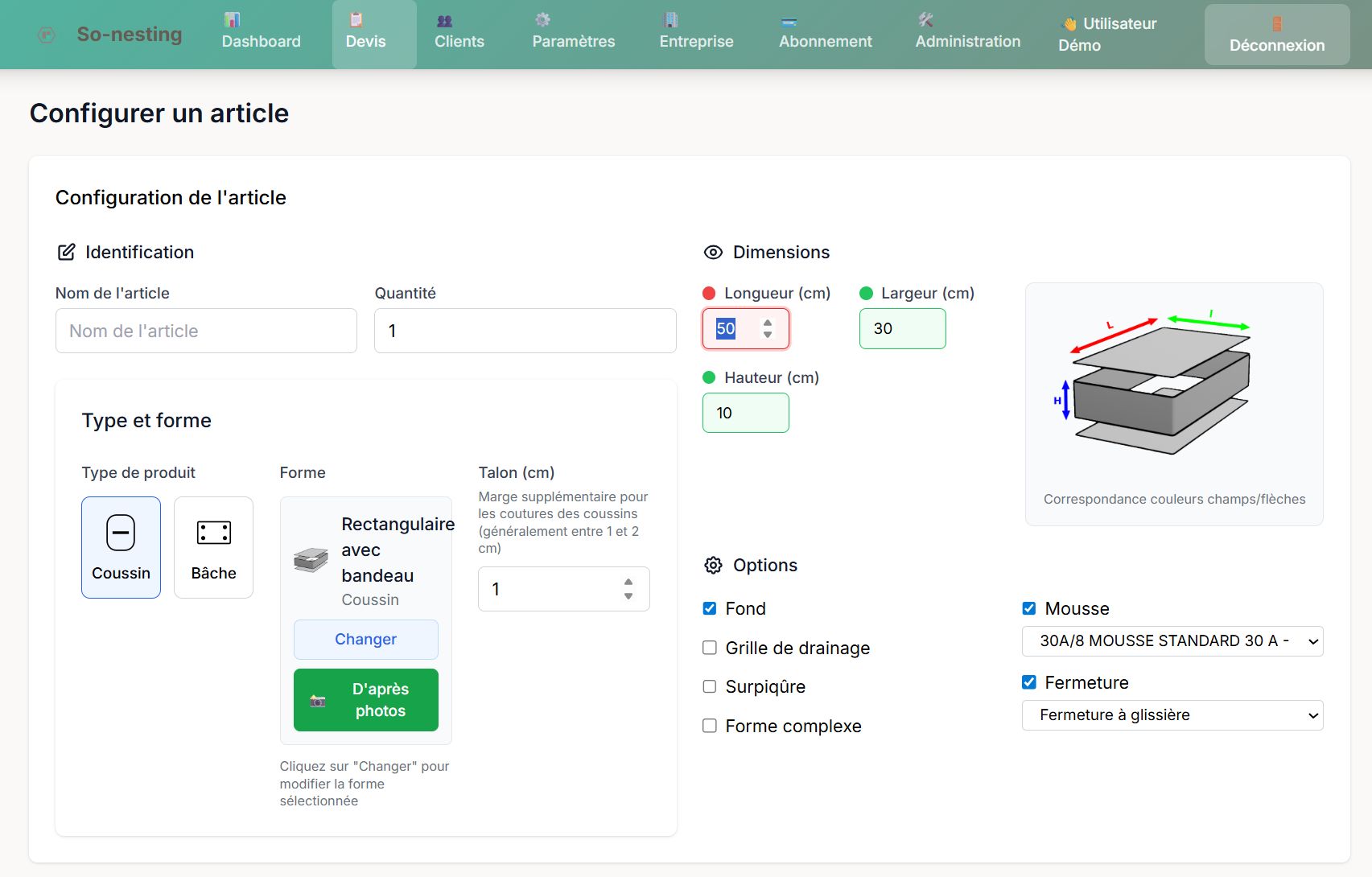Click the Dimensions eye icon
Image resolution: width=1372 pixels, height=877 pixels.
pyautogui.click(x=713, y=253)
